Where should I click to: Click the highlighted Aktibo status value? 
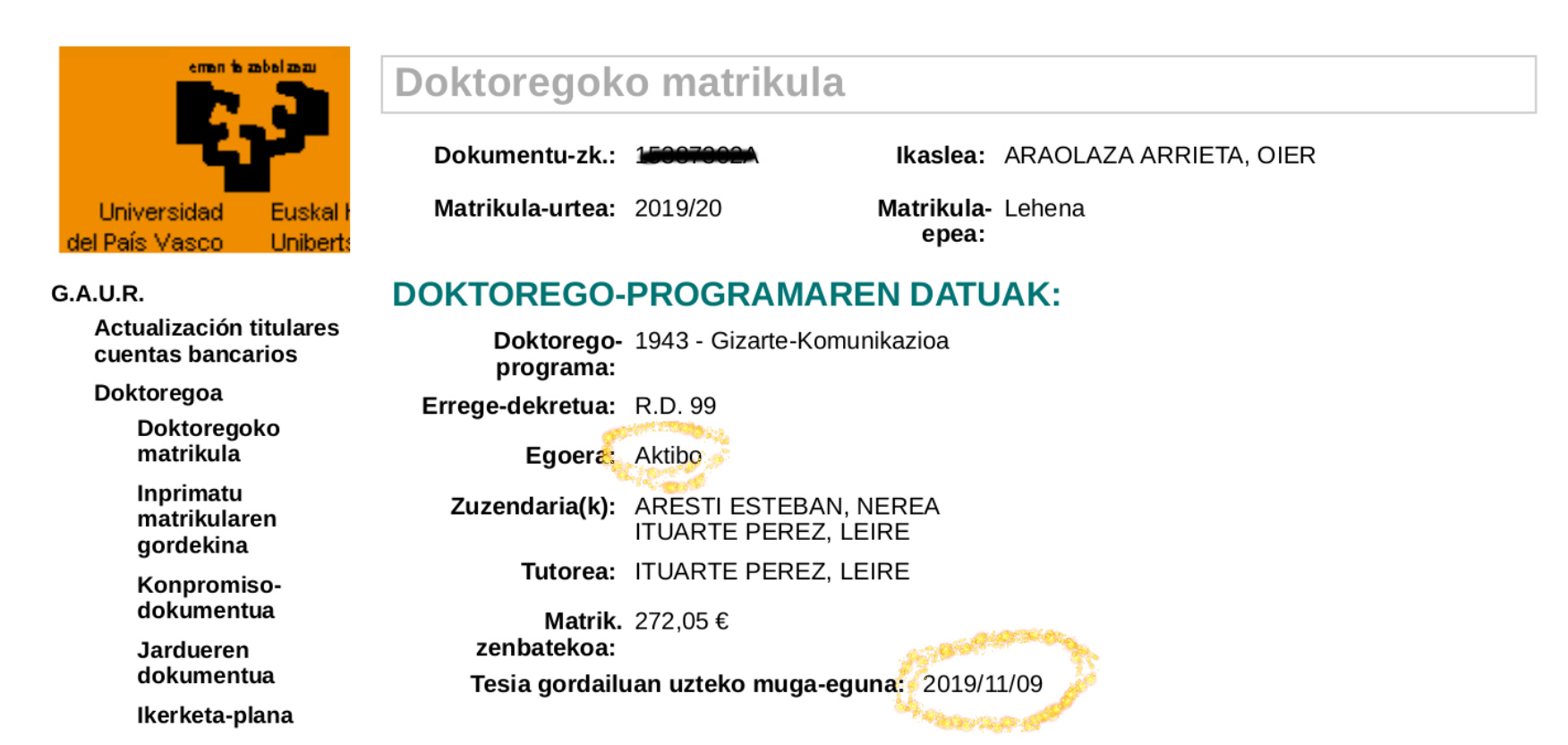[x=669, y=456]
